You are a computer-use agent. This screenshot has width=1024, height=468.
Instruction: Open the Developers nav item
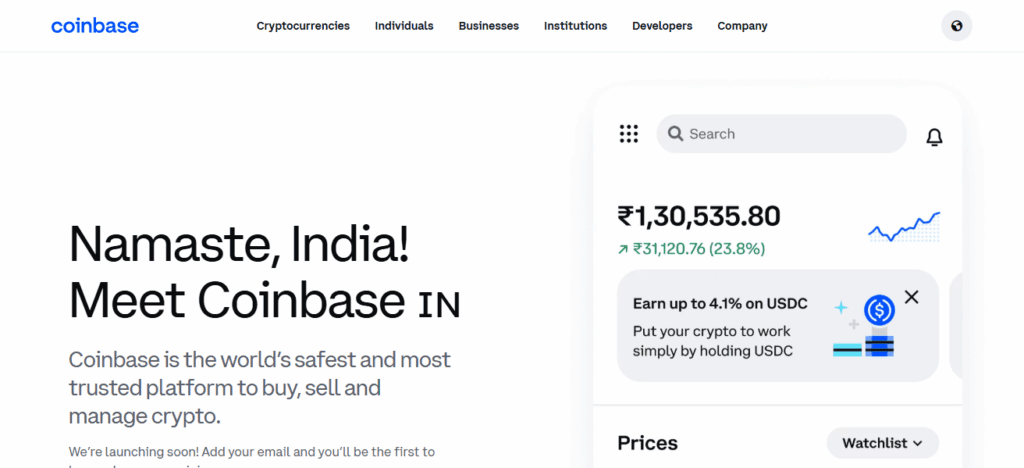click(x=662, y=26)
